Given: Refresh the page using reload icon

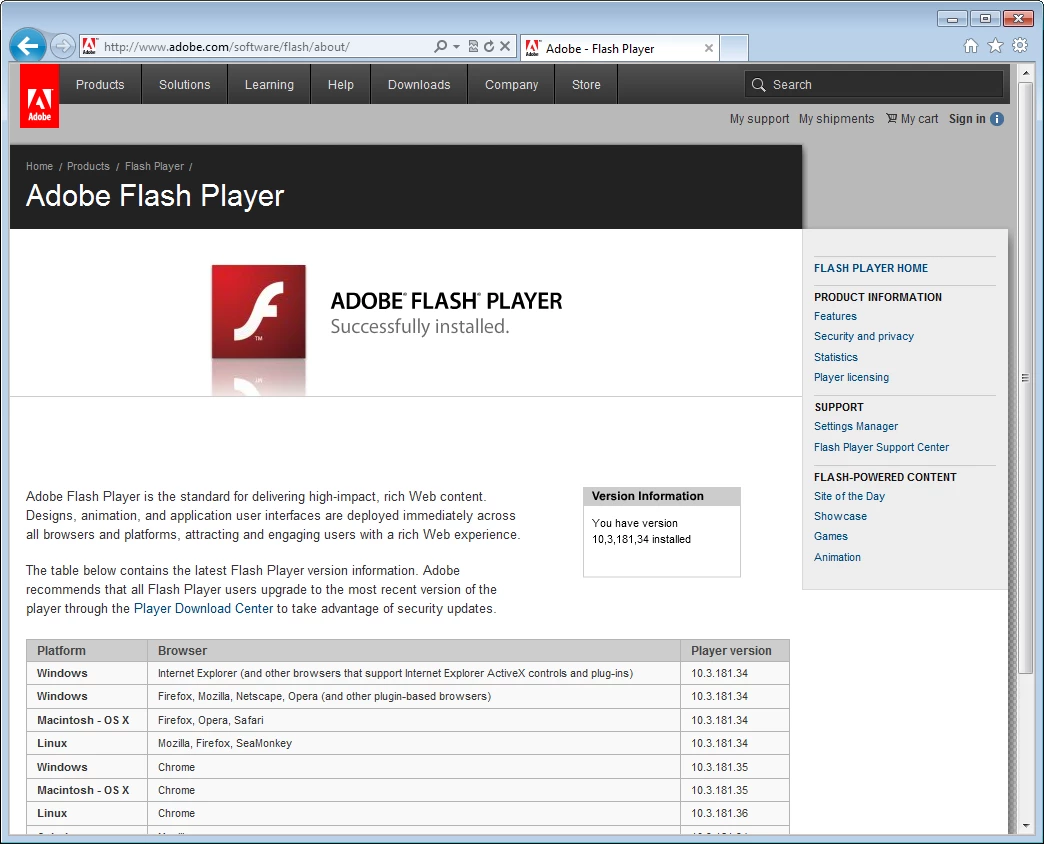Looking at the screenshot, I should pyautogui.click(x=489, y=47).
